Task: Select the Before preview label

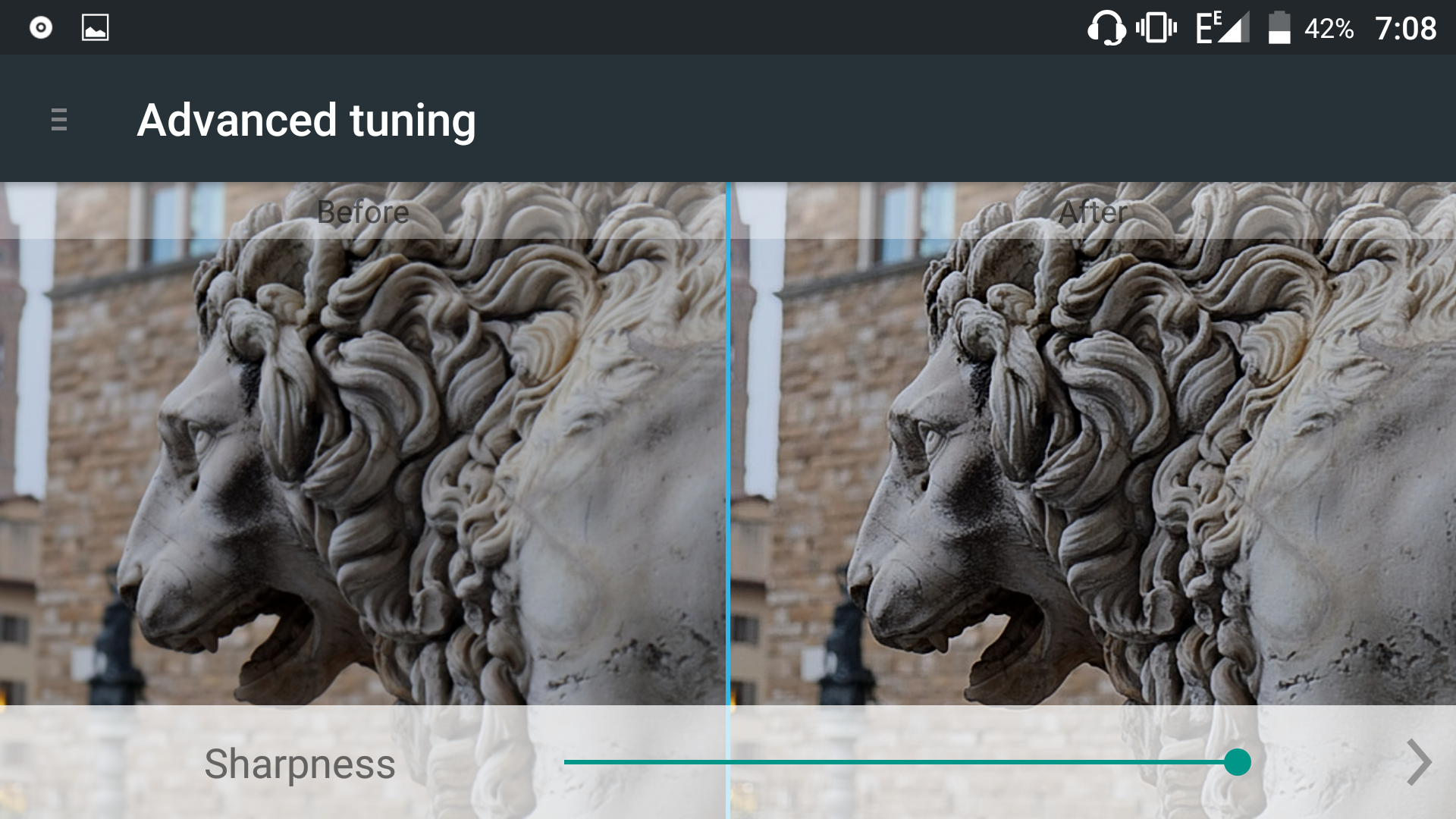Action: coord(362,212)
